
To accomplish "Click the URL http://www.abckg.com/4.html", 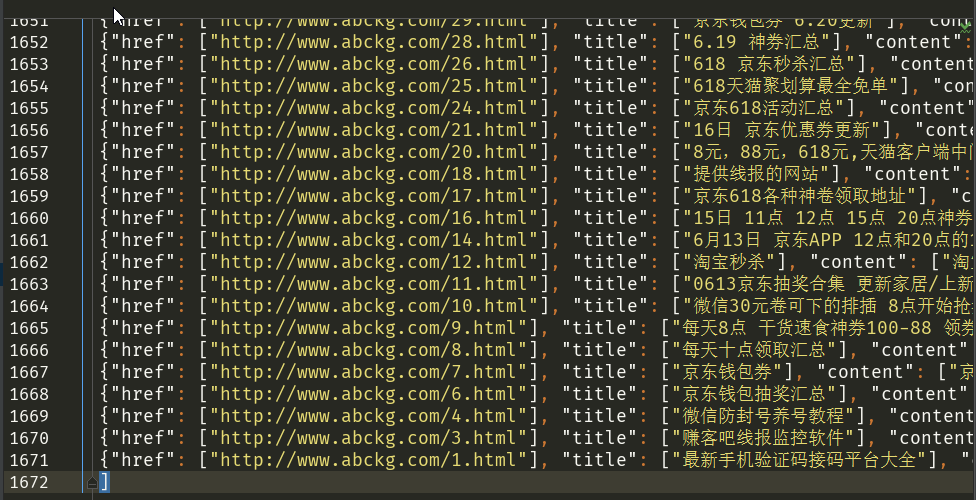I will 368,416.
